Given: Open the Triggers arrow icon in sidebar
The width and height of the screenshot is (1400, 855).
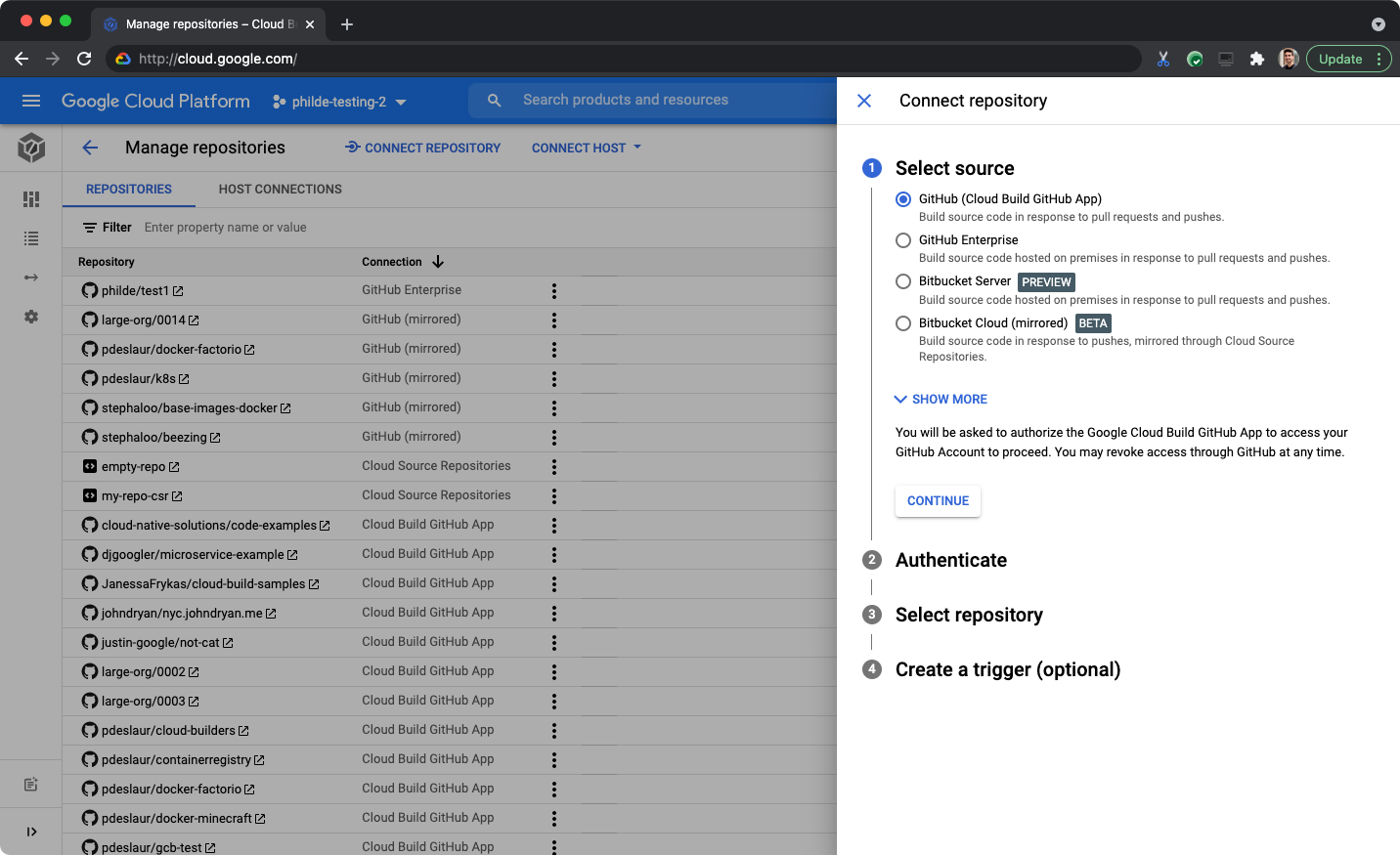Looking at the screenshot, I should pyautogui.click(x=31, y=278).
